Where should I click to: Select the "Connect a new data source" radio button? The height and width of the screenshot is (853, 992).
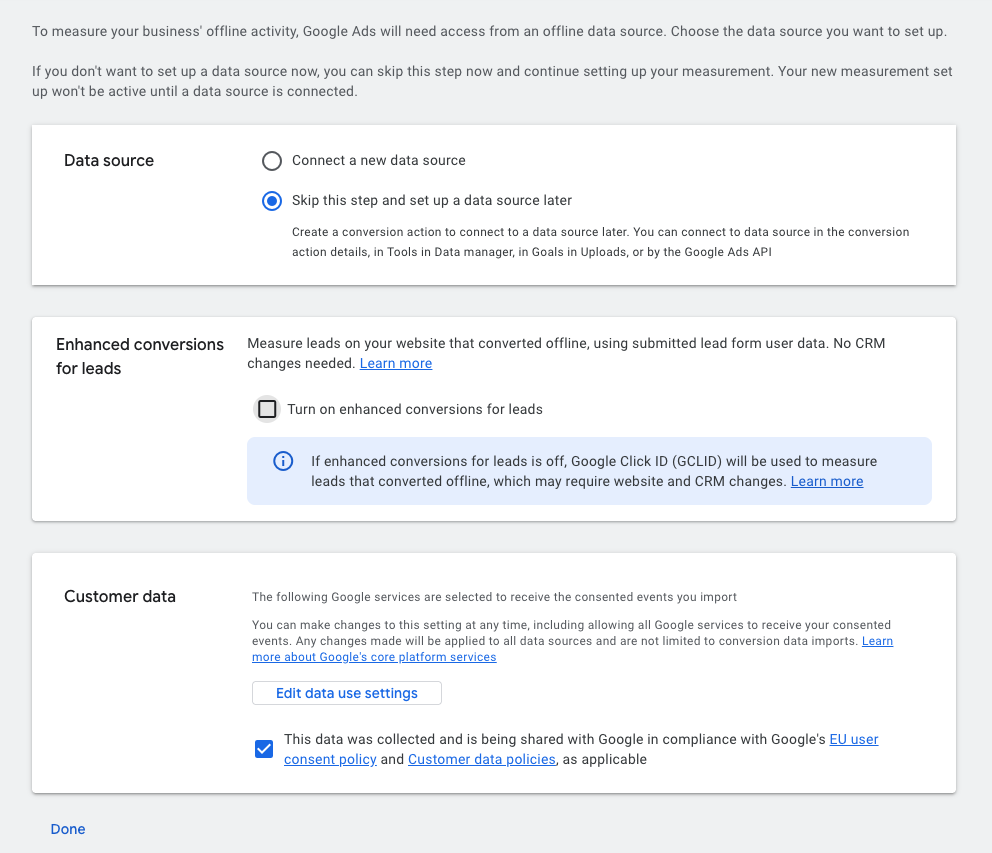point(272,161)
